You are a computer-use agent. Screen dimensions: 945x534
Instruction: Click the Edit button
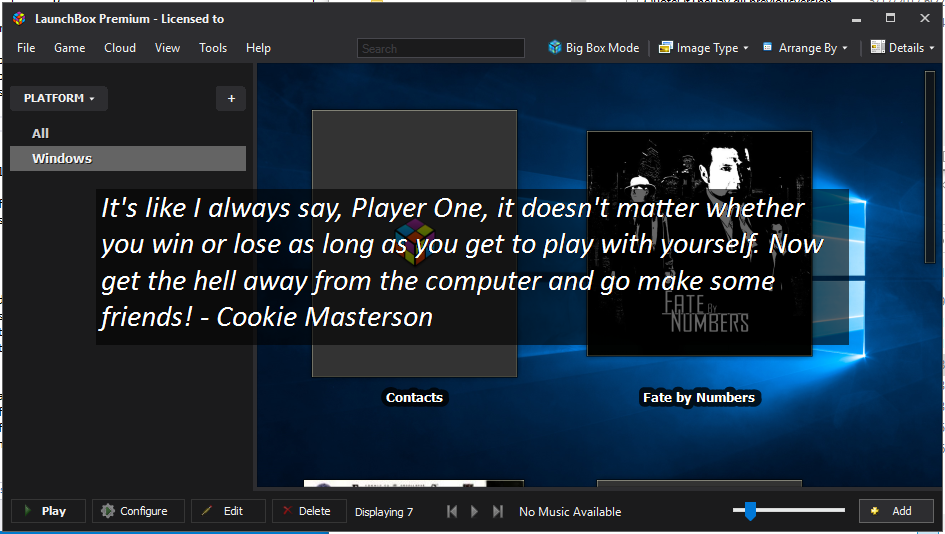tap(228, 511)
